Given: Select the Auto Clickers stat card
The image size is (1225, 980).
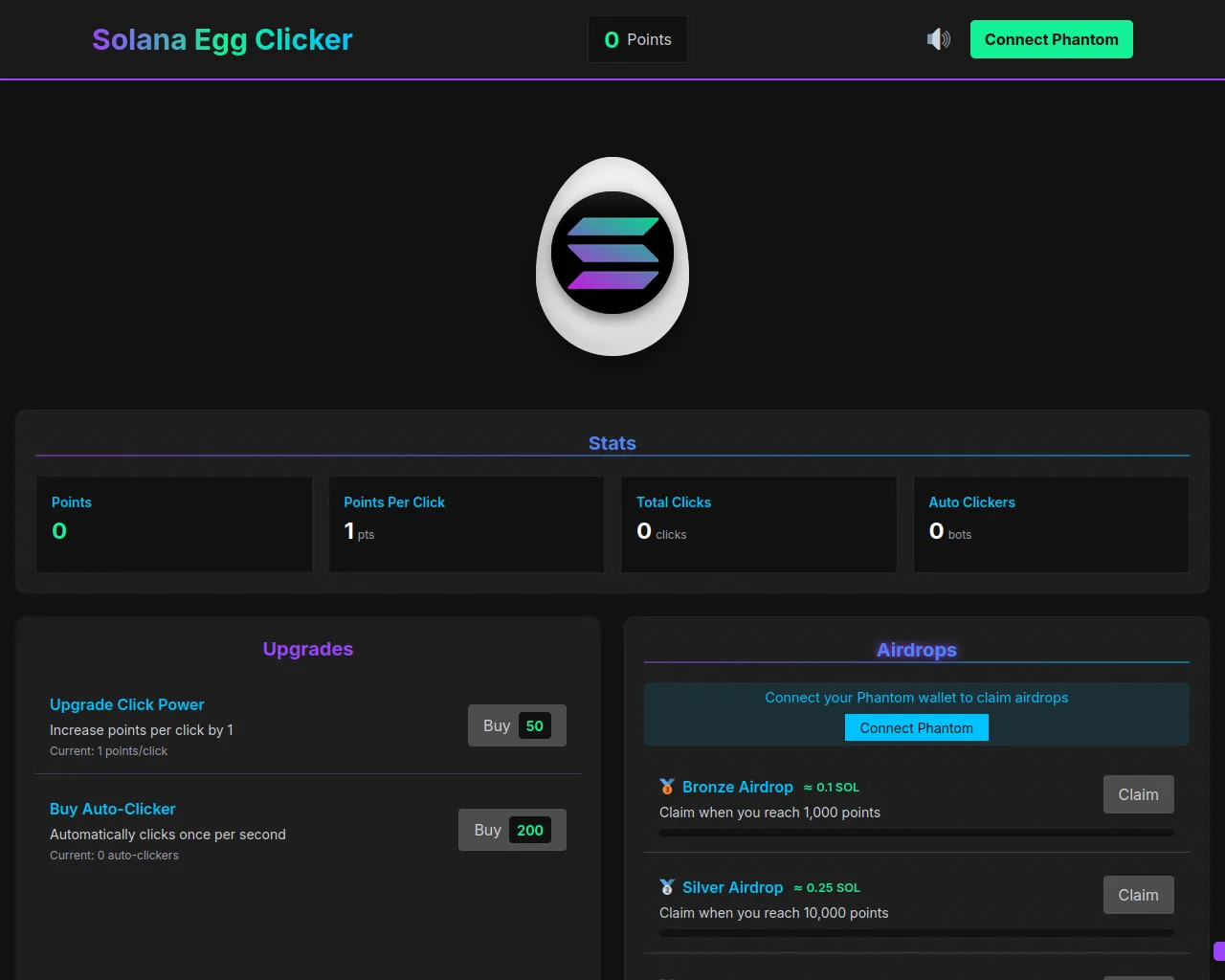Looking at the screenshot, I should tap(1052, 524).
